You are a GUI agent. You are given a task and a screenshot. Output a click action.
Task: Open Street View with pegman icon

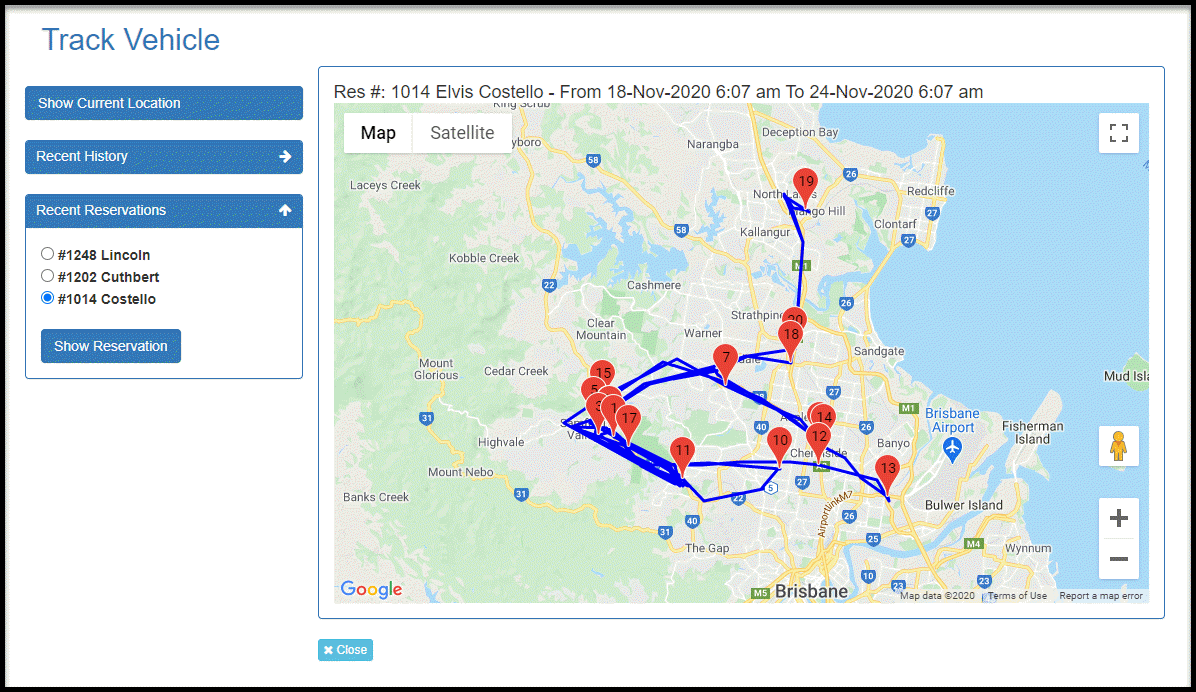[1118, 446]
